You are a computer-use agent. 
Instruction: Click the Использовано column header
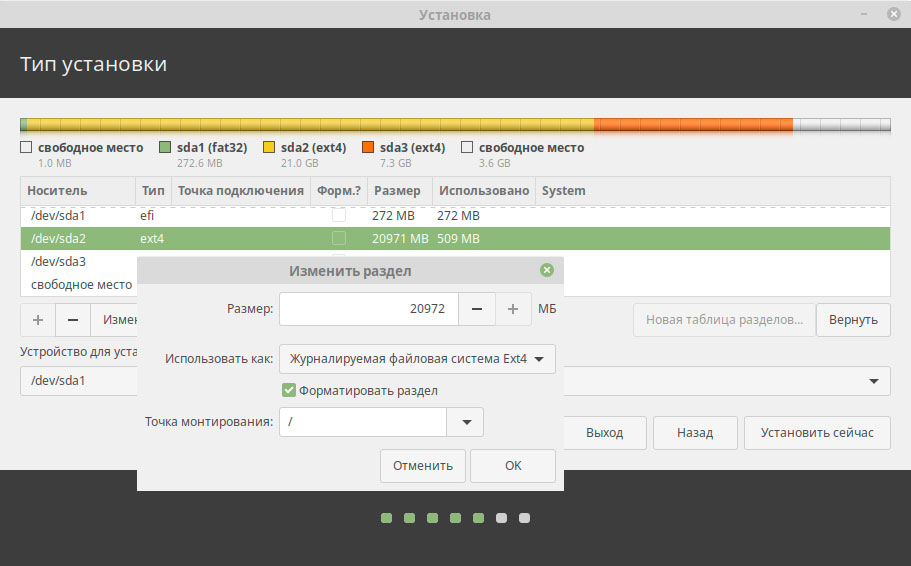click(483, 191)
